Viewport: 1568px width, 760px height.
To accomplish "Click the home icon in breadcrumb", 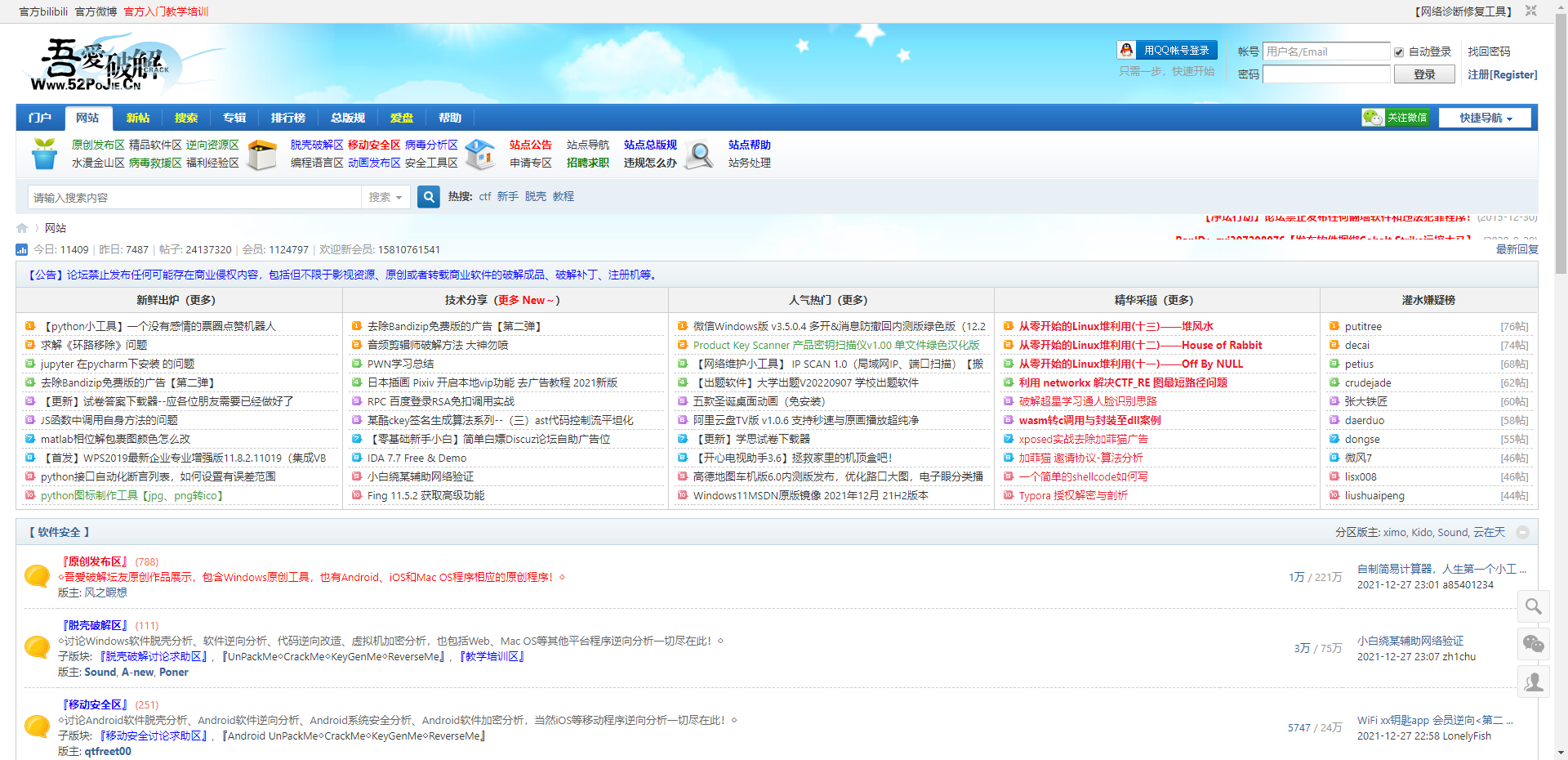I will pyautogui.click(x=22, y=228).
